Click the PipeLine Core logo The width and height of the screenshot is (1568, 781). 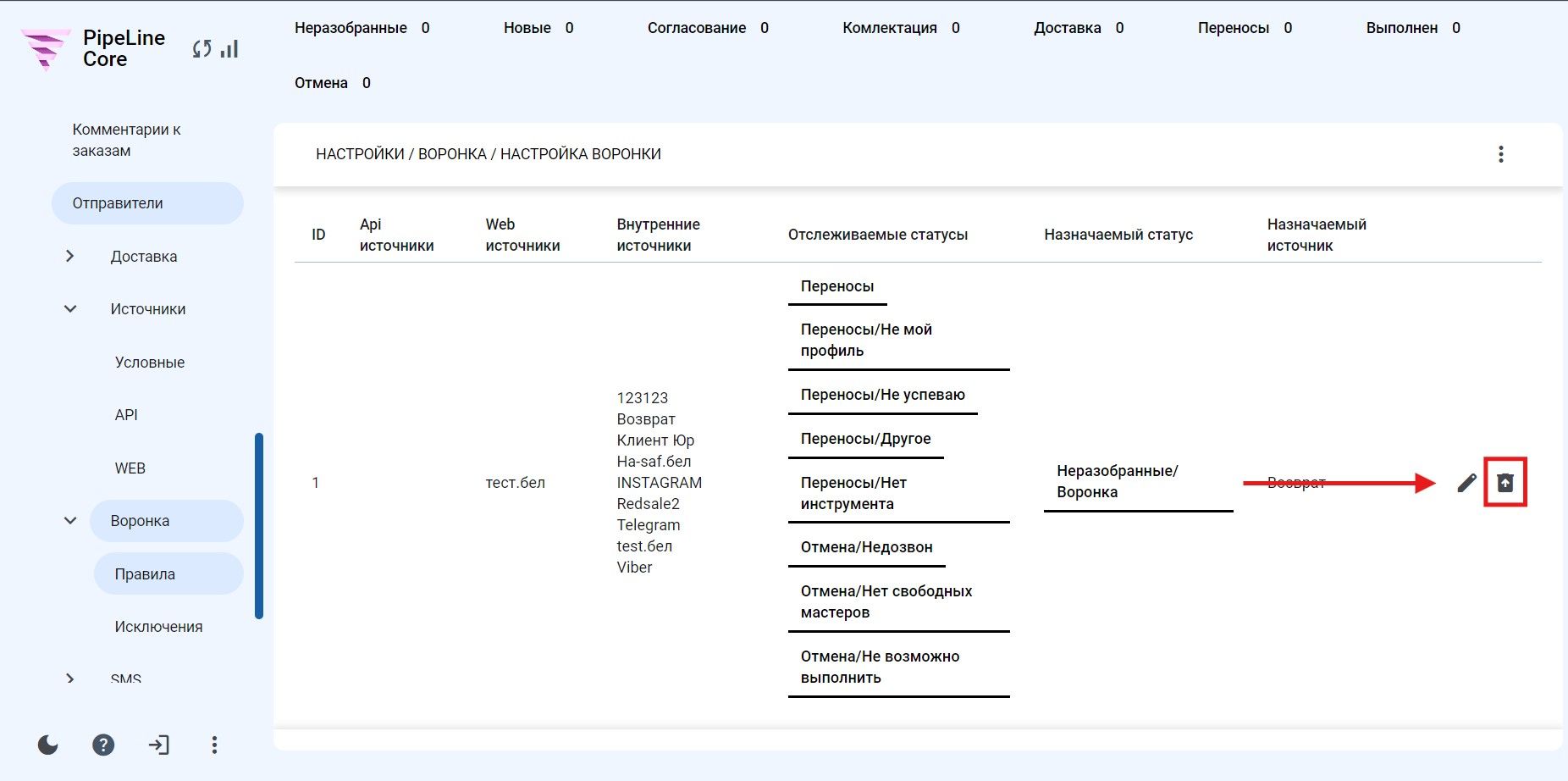[91, 48]
